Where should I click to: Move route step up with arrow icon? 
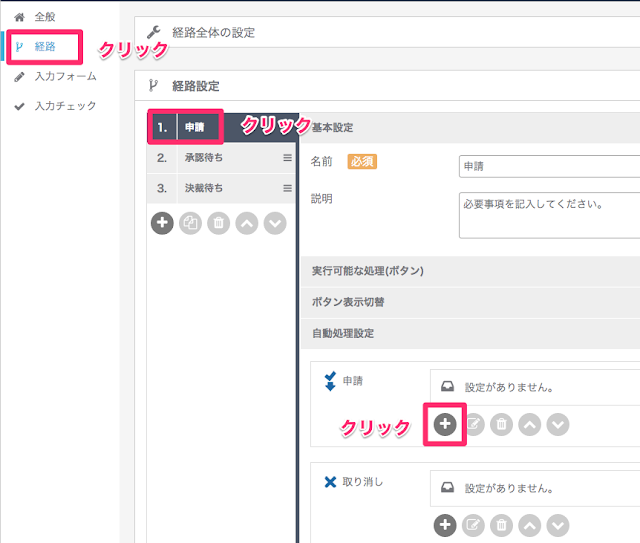(x=247, y=223)
